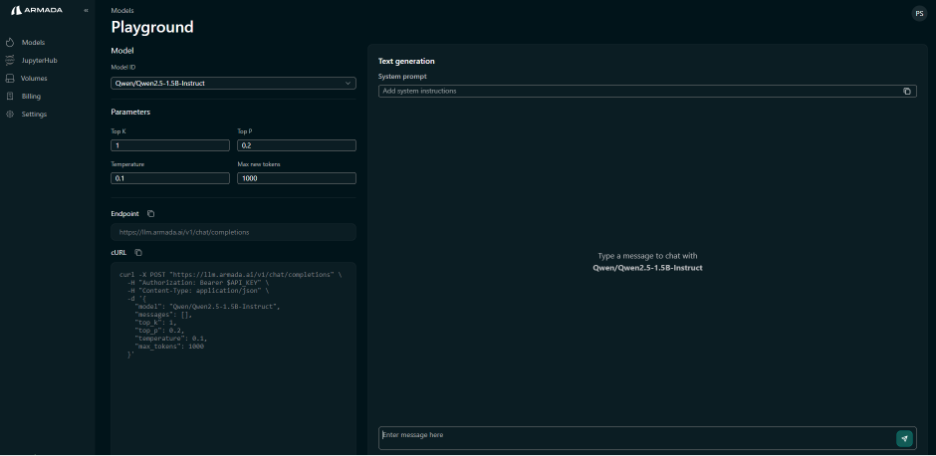Click the Volumes drive icon in the sidebar
This screenshot has height=456, width=936.
pyautogui.click(x=10, y=78)
